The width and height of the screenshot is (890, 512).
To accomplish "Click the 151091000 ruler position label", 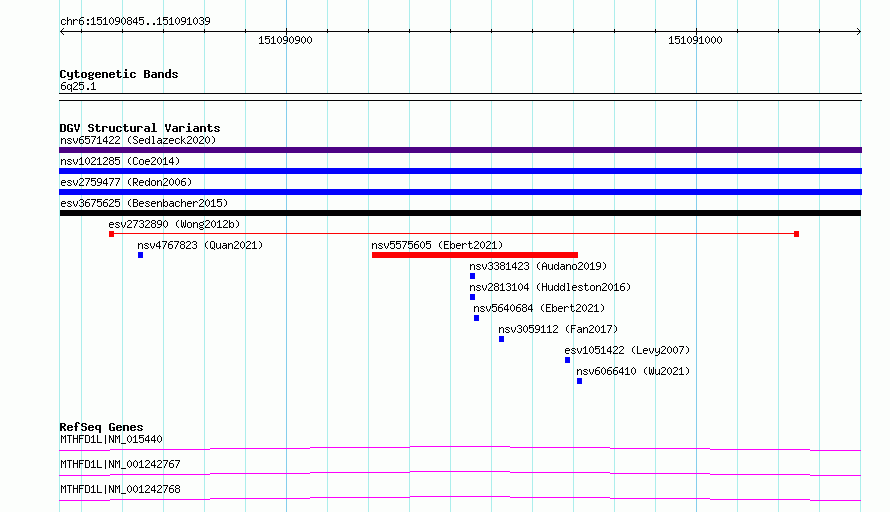I will [x=695, y=40].
